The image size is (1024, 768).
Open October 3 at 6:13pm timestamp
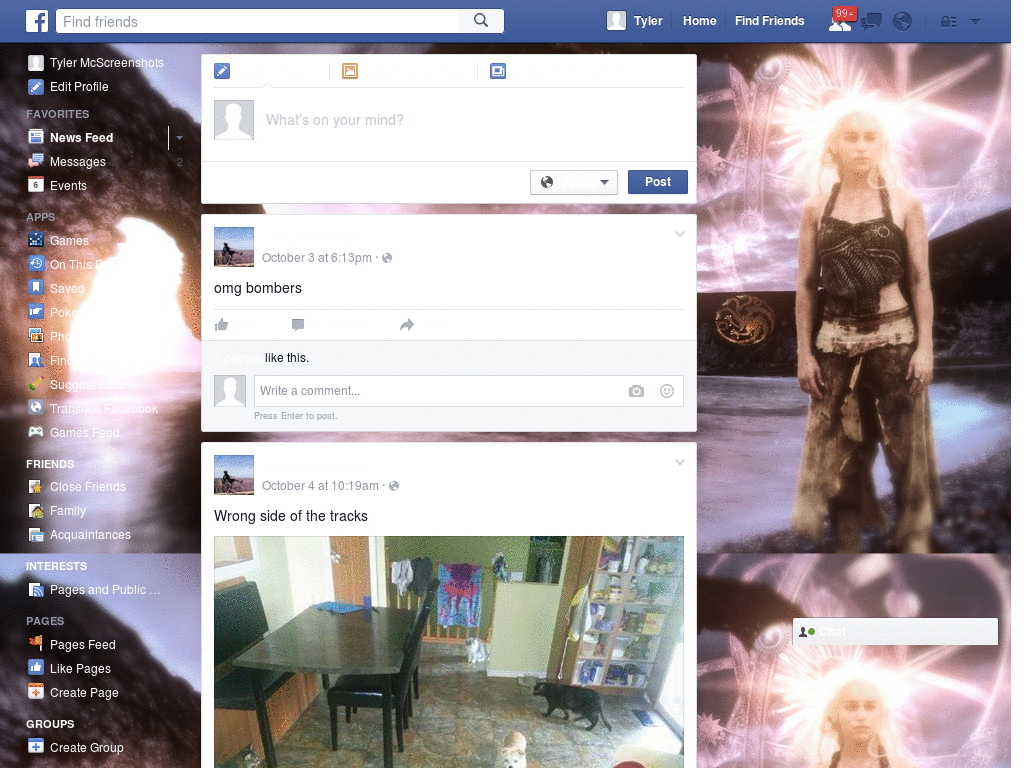tap(317, 258)
